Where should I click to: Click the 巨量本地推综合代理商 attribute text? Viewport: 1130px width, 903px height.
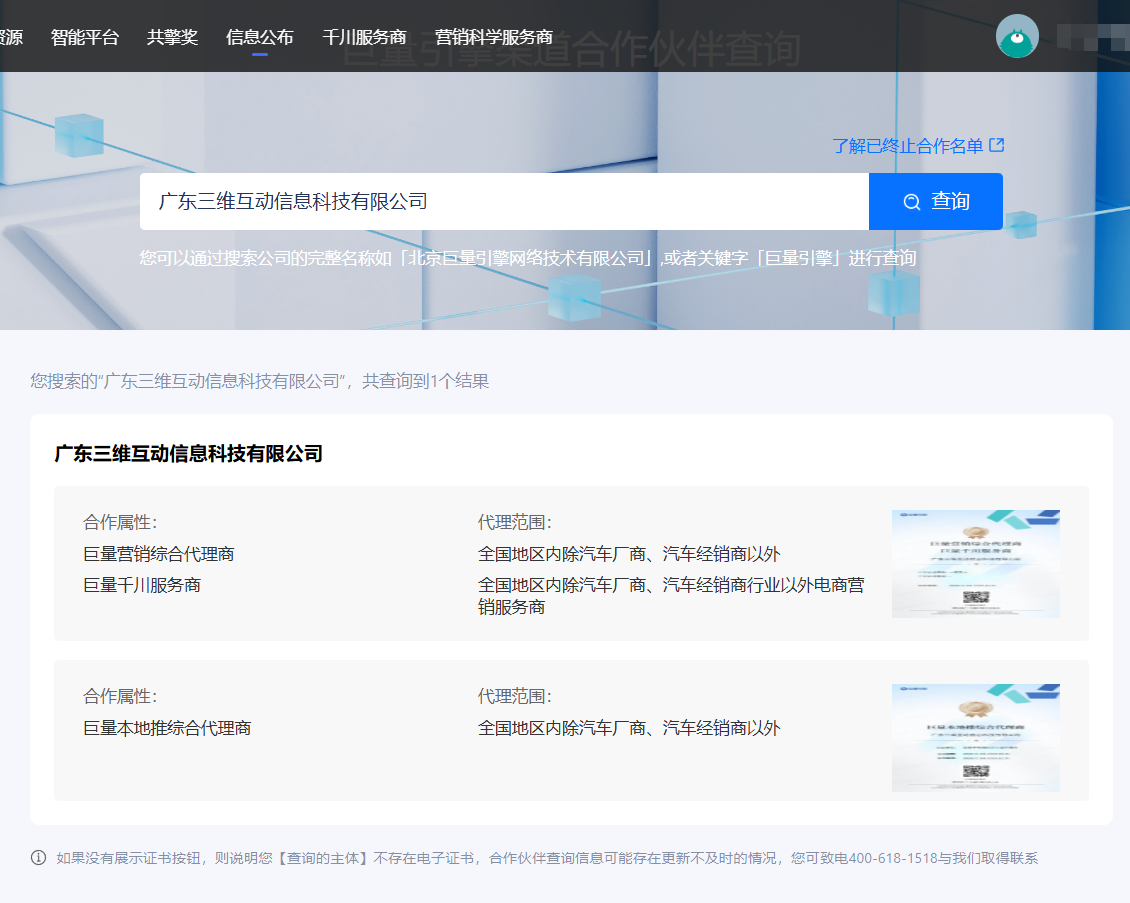click(167, 728)
